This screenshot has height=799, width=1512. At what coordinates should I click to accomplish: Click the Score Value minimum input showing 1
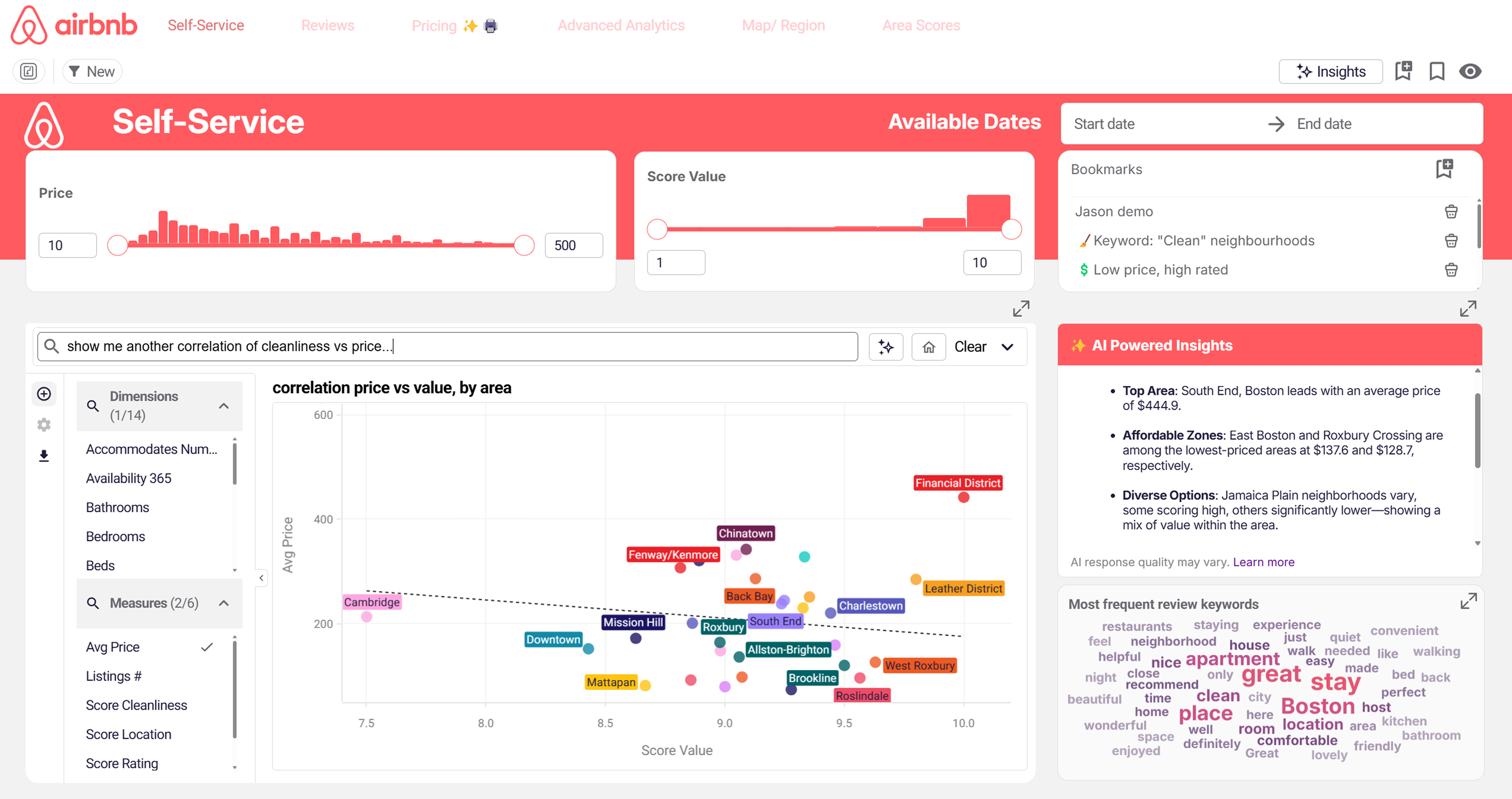point(675,262)
